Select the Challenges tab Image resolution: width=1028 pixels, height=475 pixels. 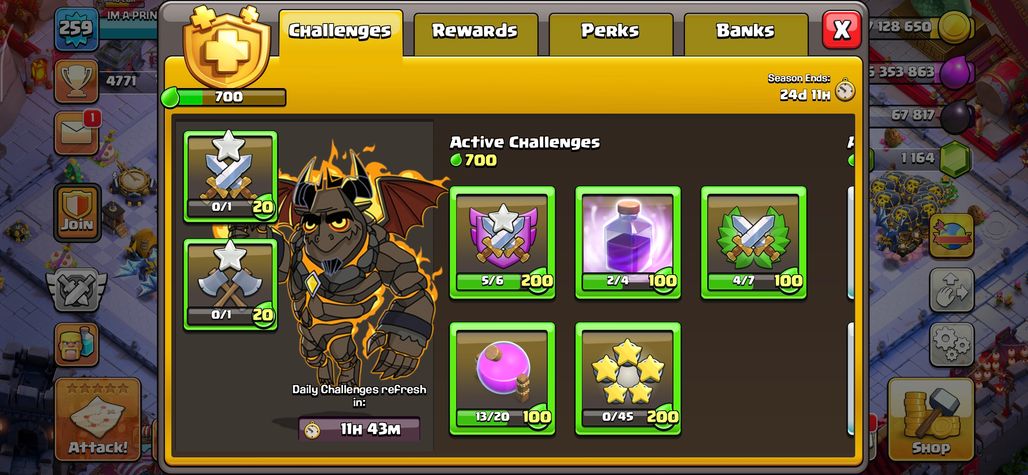[340, 33]
